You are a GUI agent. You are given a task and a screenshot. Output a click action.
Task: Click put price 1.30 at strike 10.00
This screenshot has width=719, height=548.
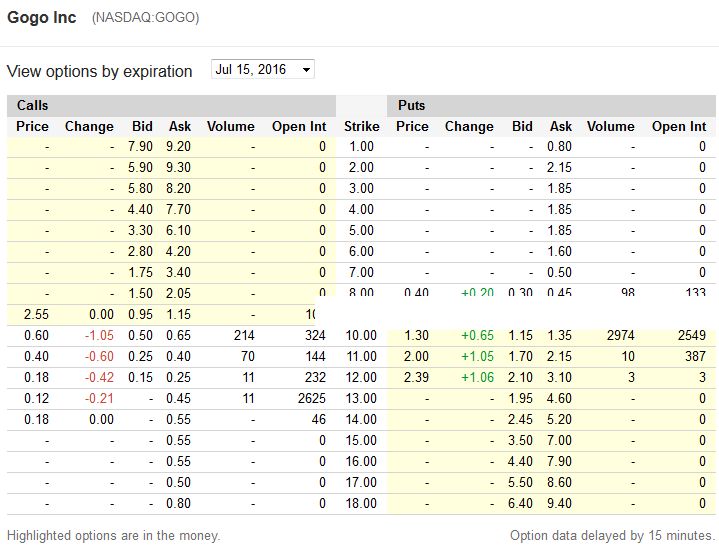[x=416, y=335]
